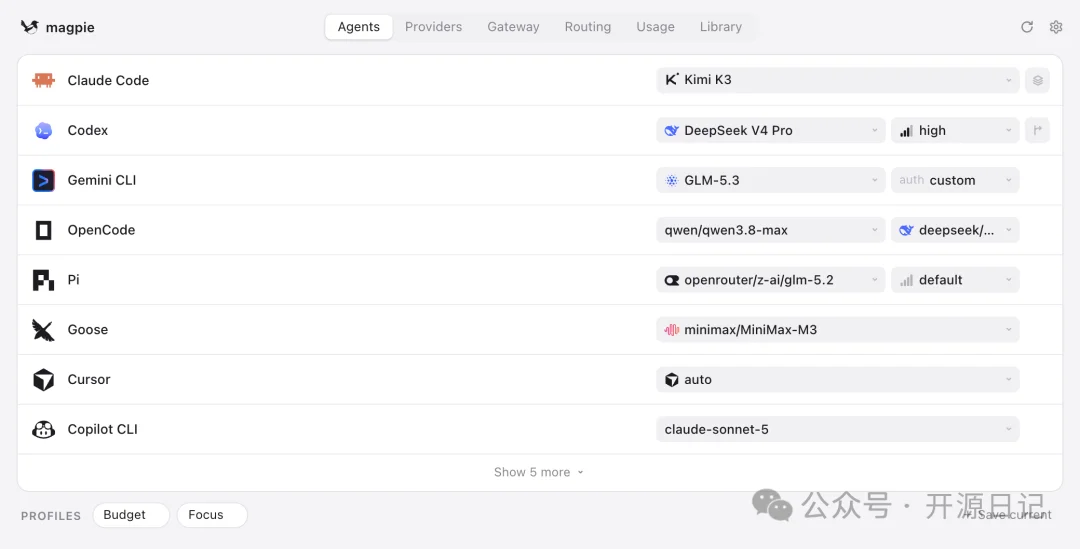This screenshot has width=1080, height=549.
Task: Open the settings gear icon
Action: [x=1056, y=27]
